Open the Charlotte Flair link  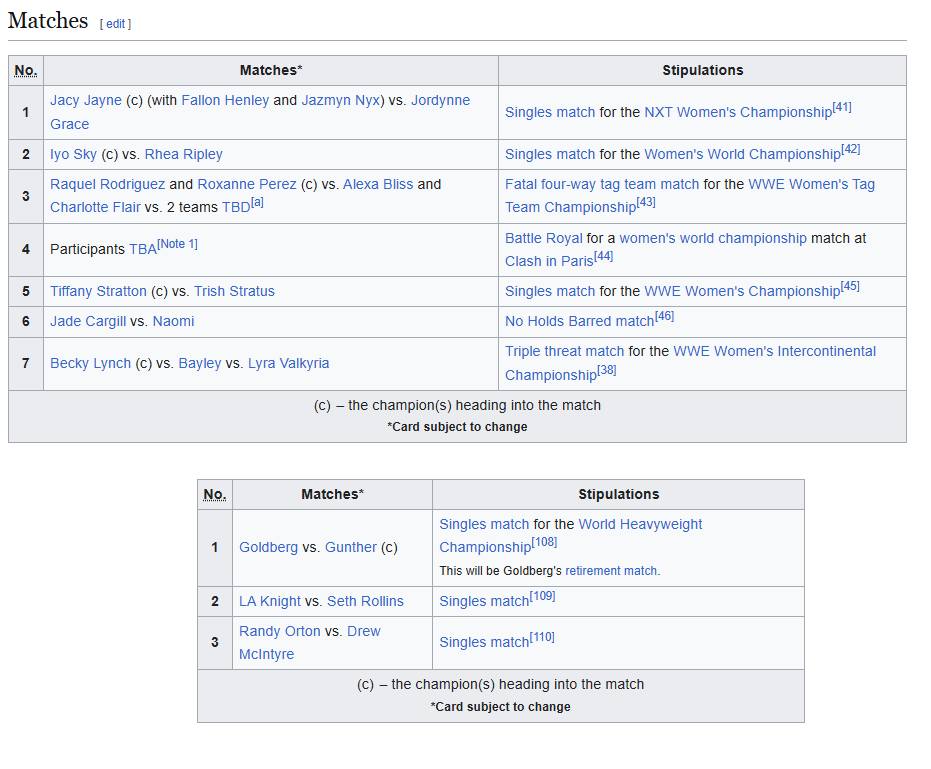[x=95, y=207]
